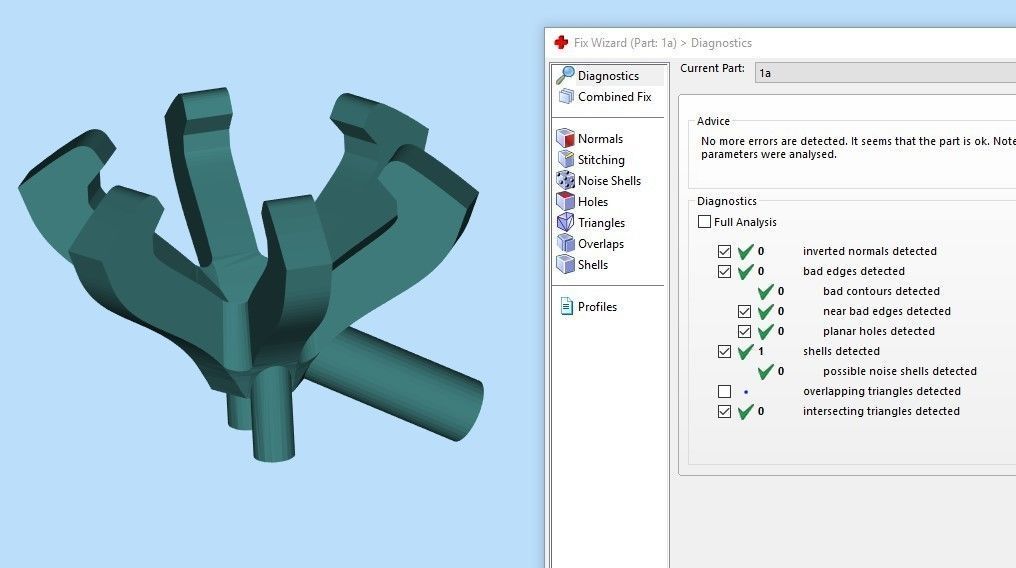The width and height of the screenshot is (1016, 568).
Task: Open the Normals page label
Action: click(x=600, y=139)
